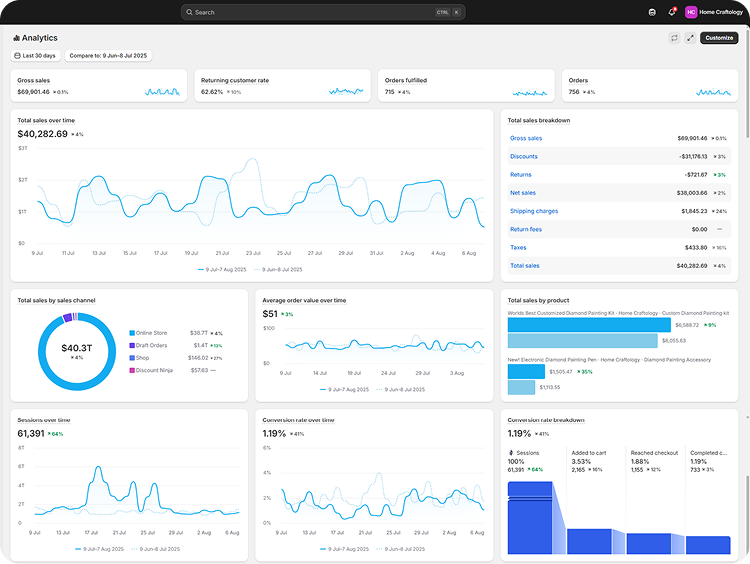
Task: Toggle the 9 Jun–8 Jul 2025 legend in the Conversion rate chart
Action: [401, 549]
